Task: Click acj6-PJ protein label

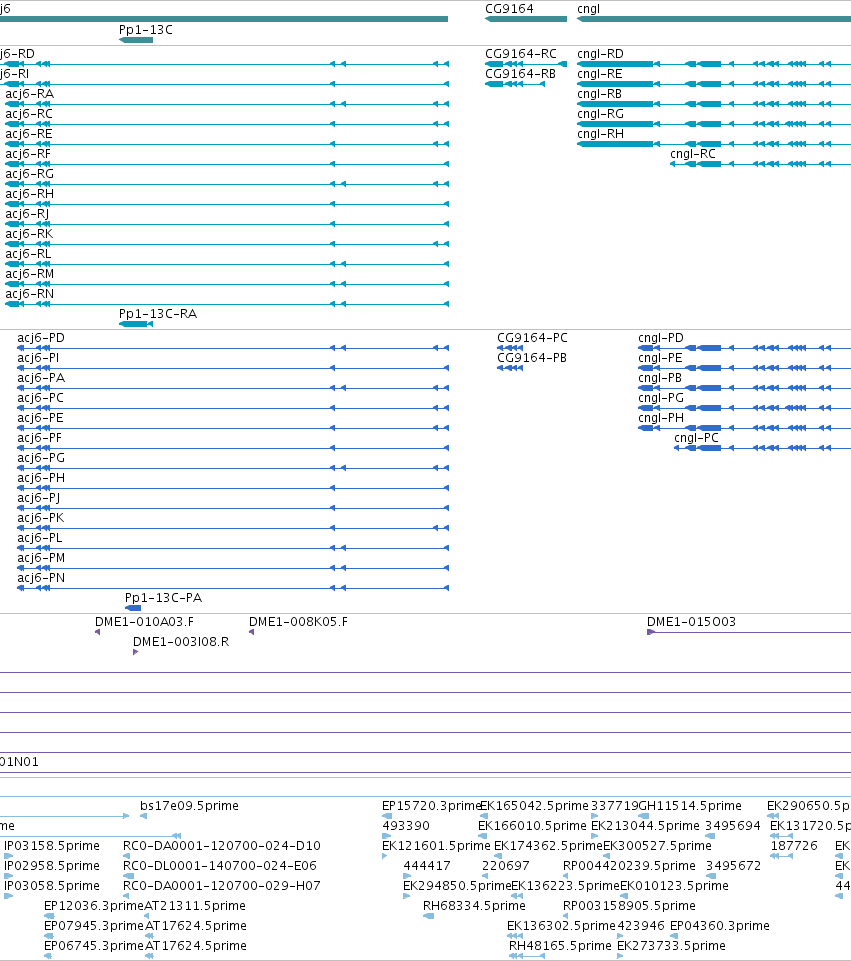Action: coord(39,498)
